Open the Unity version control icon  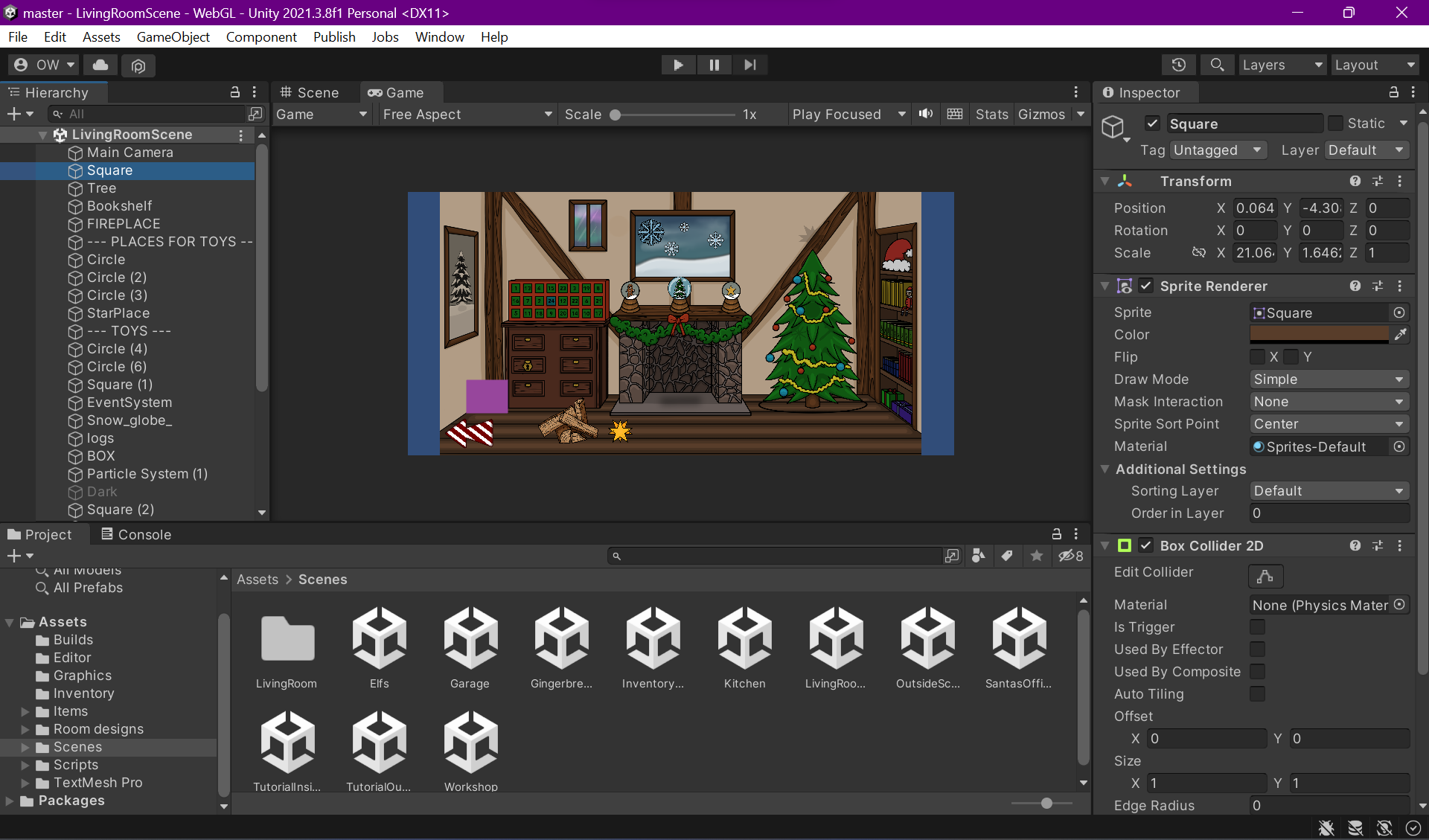point(138,65)
